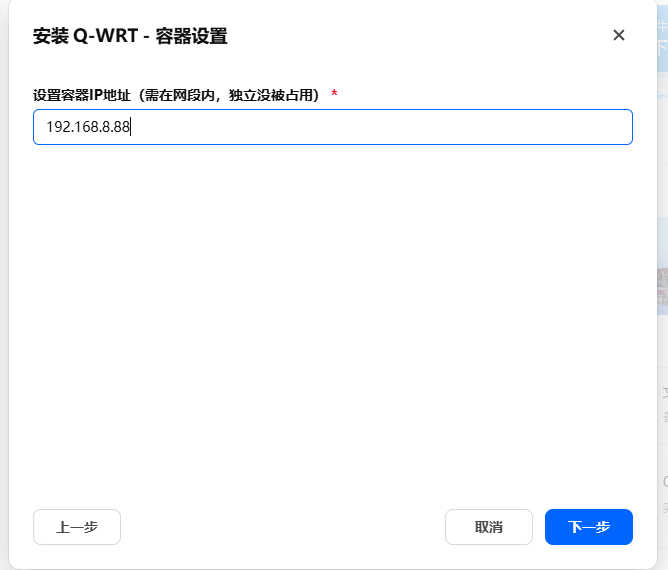Image resolution: width=668 pixels, height=570 pixels.
Task: Click the dimmed background right of dialog
Action: (662, 300)
